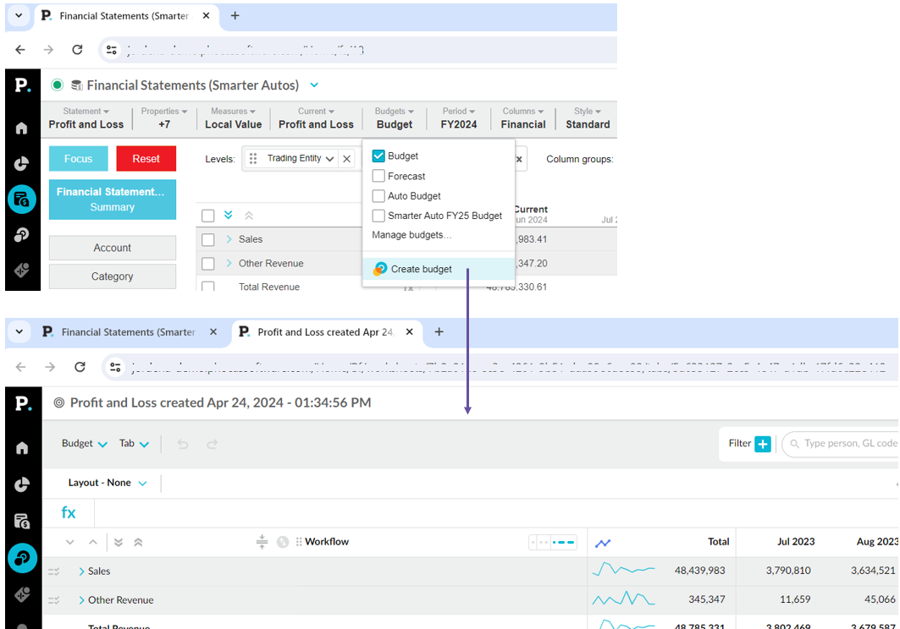Open the Layout - None dropdown
This screenshot has width=900, height=629.
tap(107, 483)
